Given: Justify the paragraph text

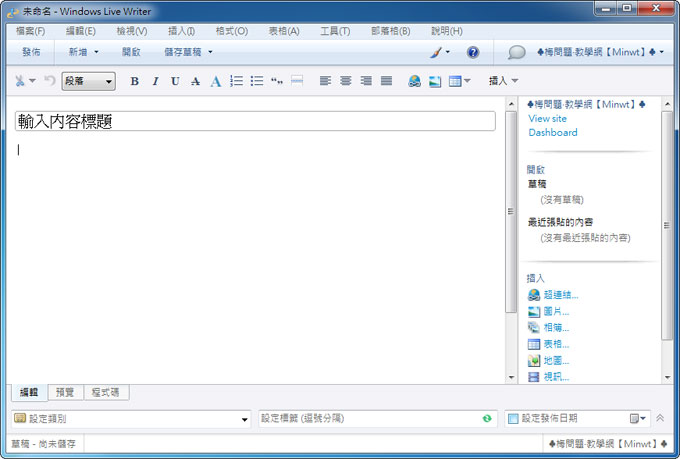Looking at the screenshot, I should [386, 81].
